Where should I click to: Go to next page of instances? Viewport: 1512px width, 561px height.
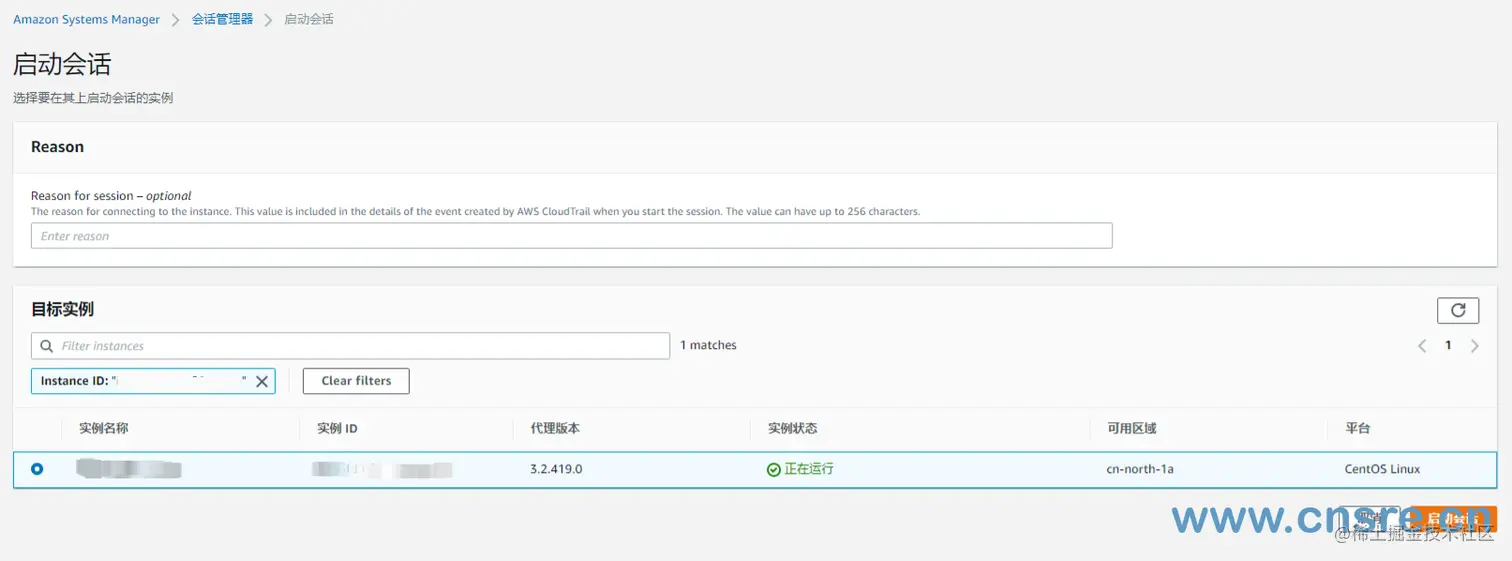pos(1475,346)
